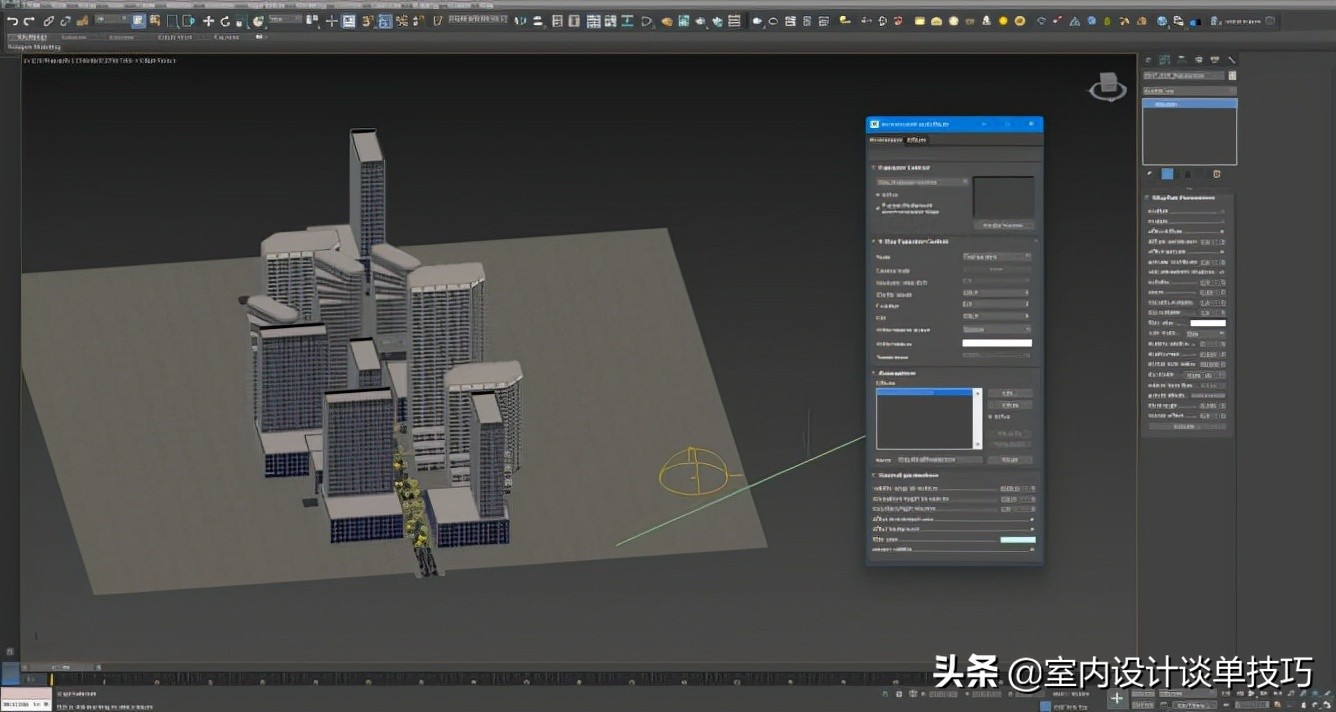The height and width of the screenshot is (712, 1336).
Task: Click the white color swatch in floating dialog
Action: click(996, 343)
